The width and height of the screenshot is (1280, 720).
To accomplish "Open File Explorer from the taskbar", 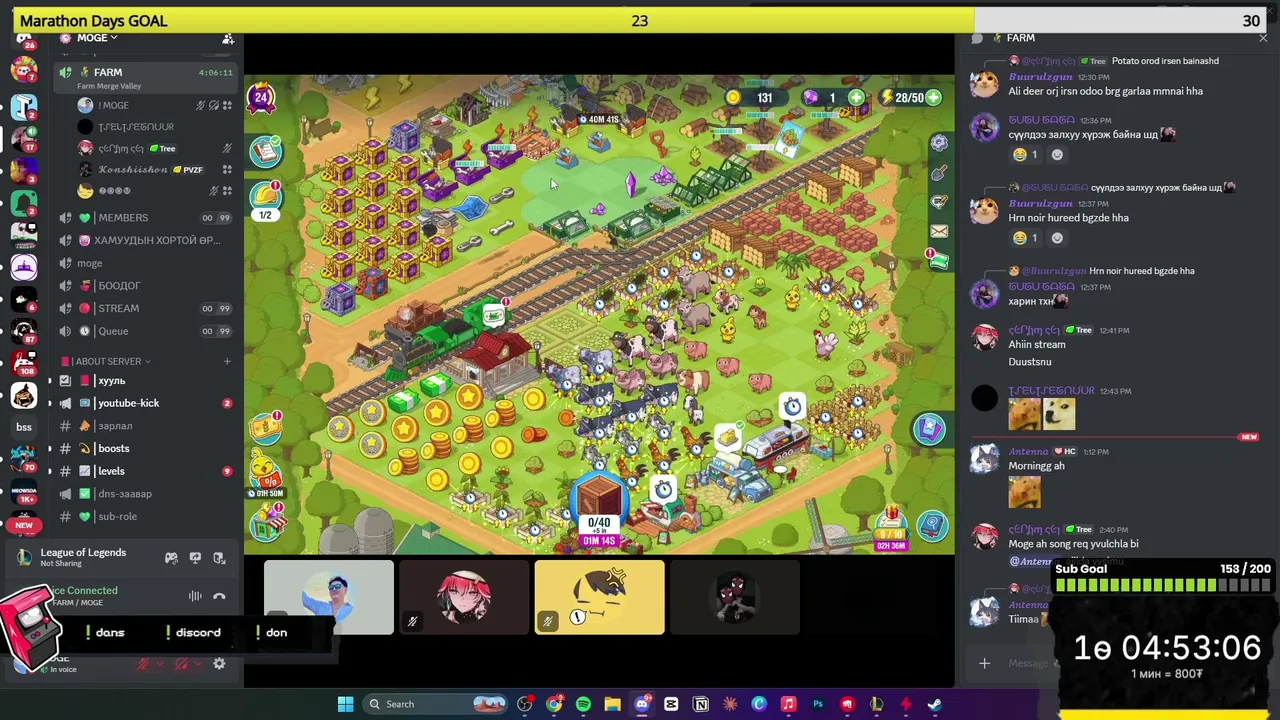I will coord(612,704).
